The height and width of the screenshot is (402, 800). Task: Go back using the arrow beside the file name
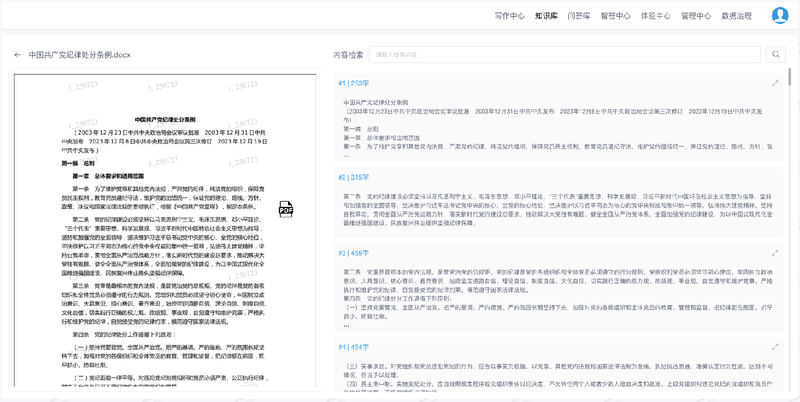tap(18, 55)
